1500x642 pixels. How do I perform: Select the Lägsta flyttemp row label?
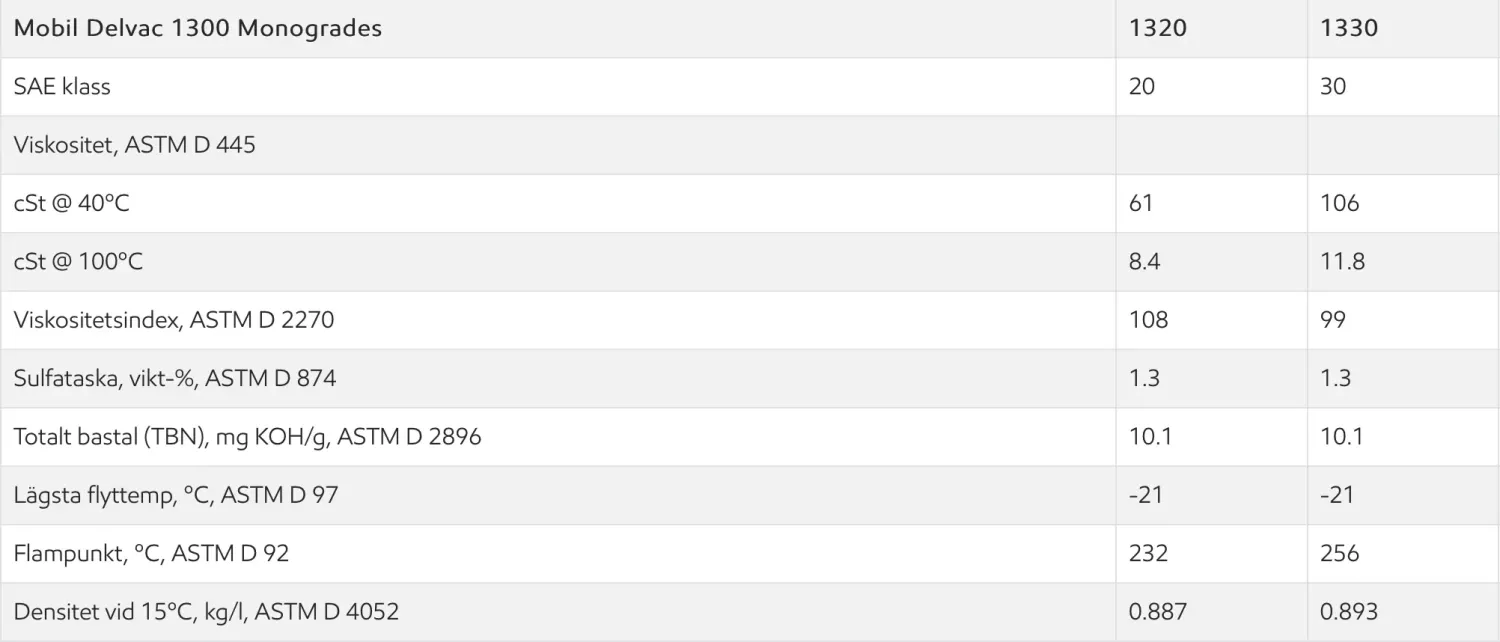pyautogui.click(x=175, y=495)
